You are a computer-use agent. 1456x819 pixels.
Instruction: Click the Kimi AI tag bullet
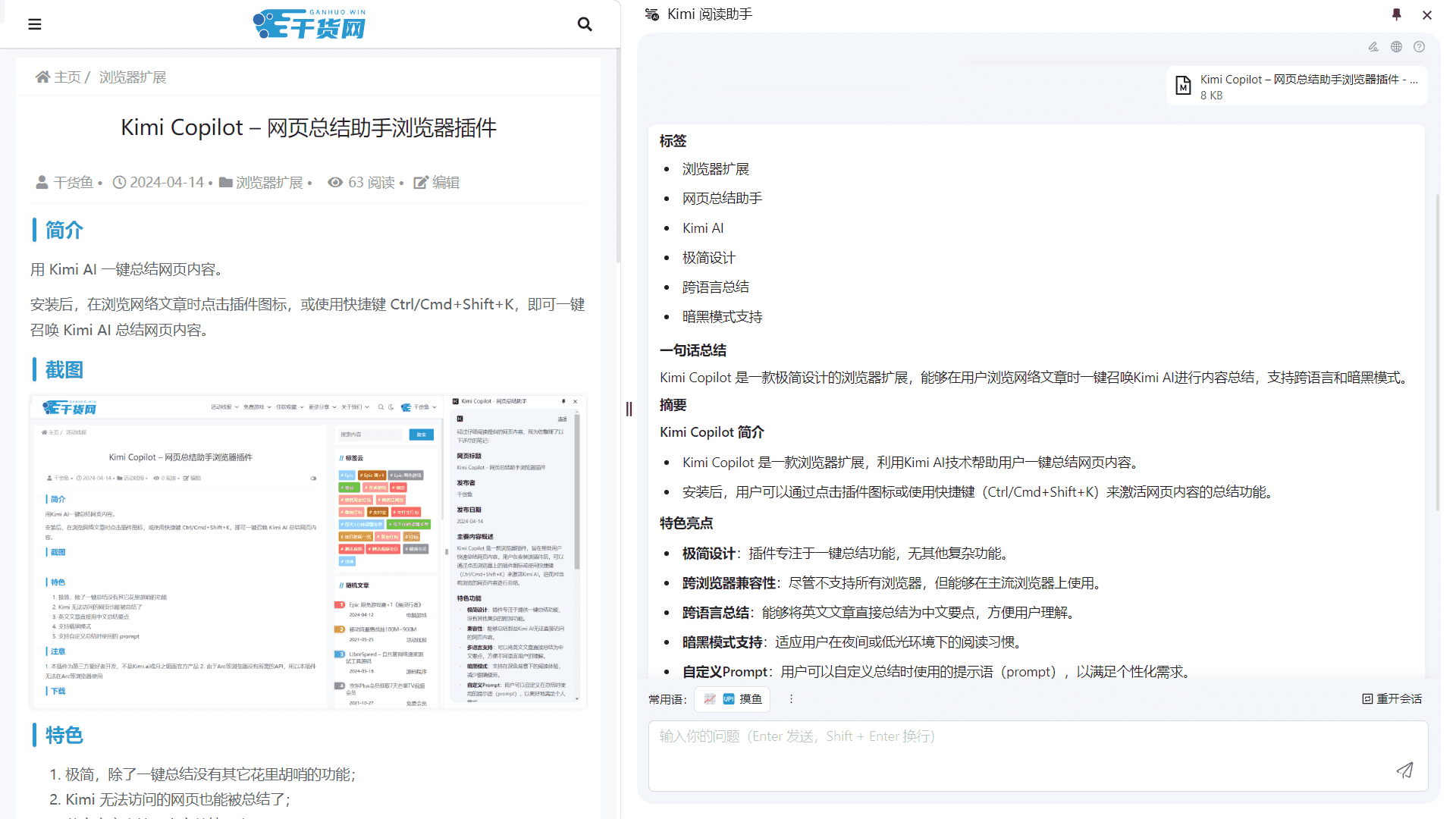tap(703, 228)
